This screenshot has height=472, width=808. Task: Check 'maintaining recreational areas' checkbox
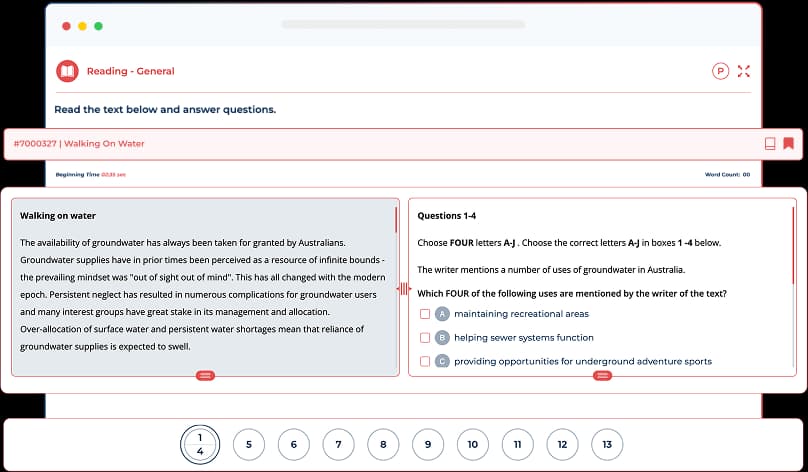[425, 314]
